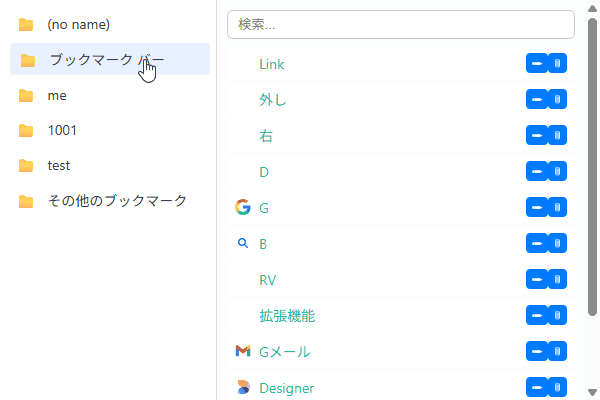
Task: Click the pencil icon on the B row
Action: pos(536,243)
